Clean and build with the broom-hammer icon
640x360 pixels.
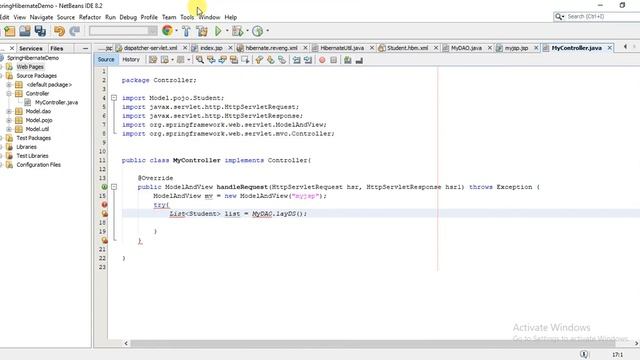coord(202,31)
